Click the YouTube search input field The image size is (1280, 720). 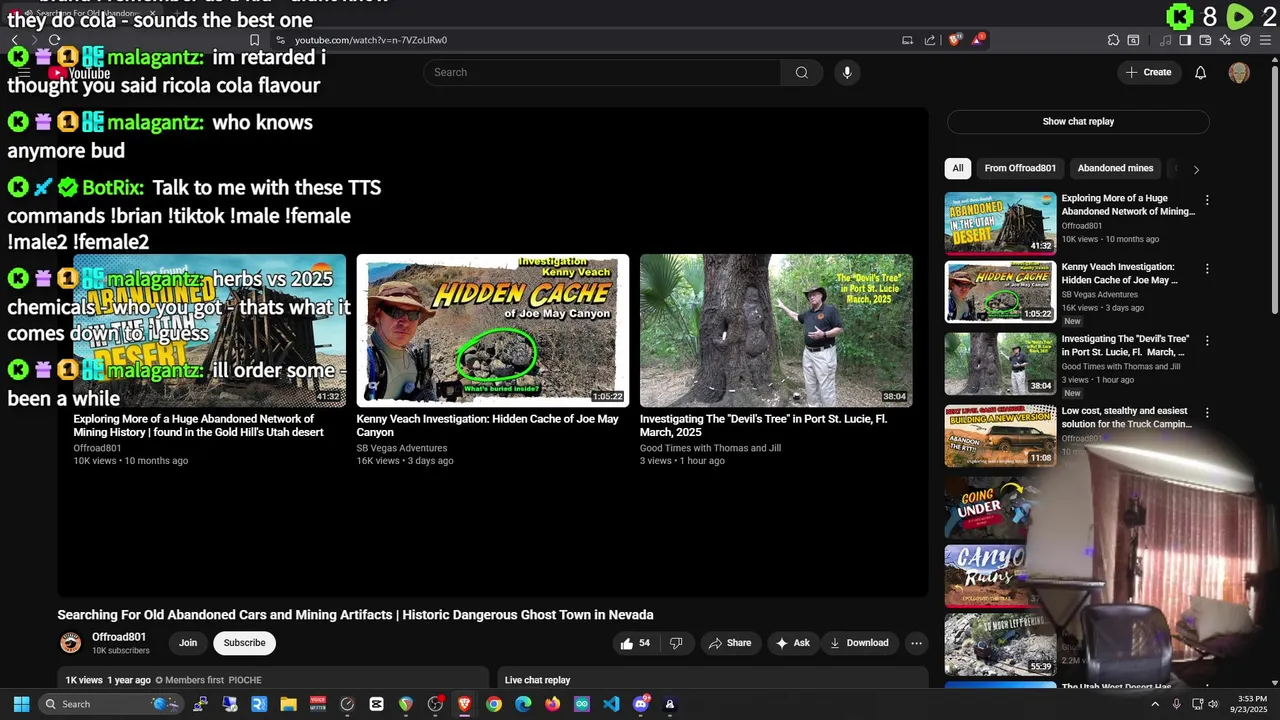tap(602, 72)
